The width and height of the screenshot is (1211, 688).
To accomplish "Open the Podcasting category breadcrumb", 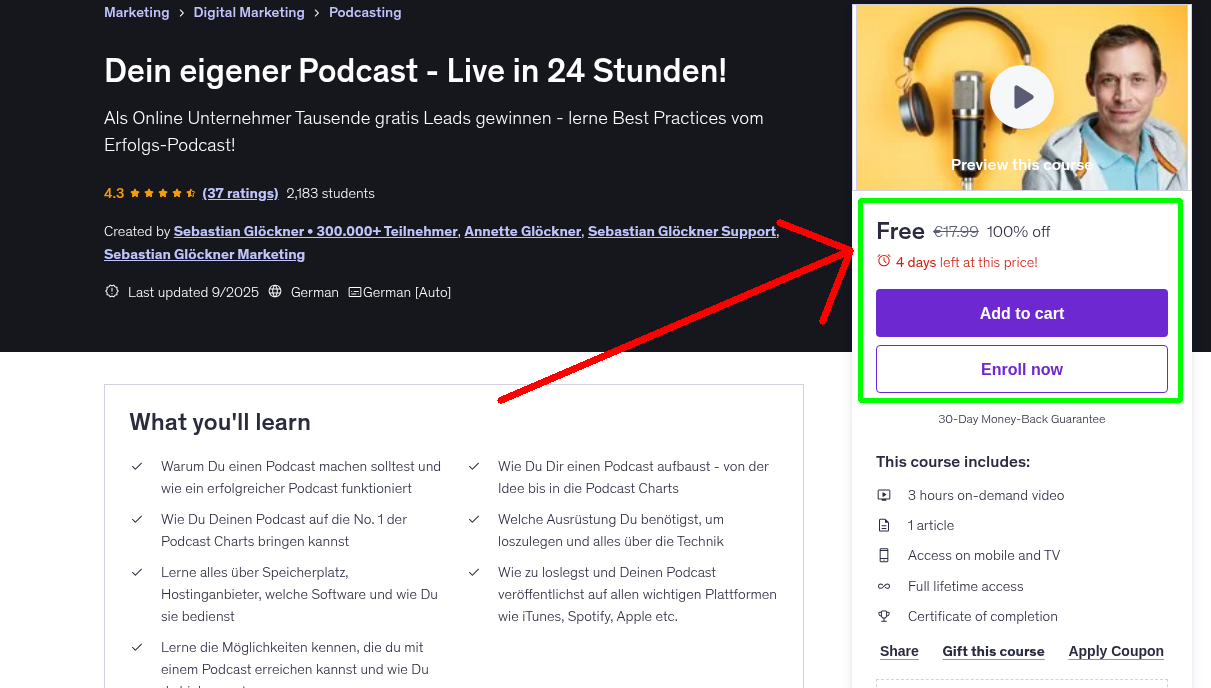I will pos(364,12).
